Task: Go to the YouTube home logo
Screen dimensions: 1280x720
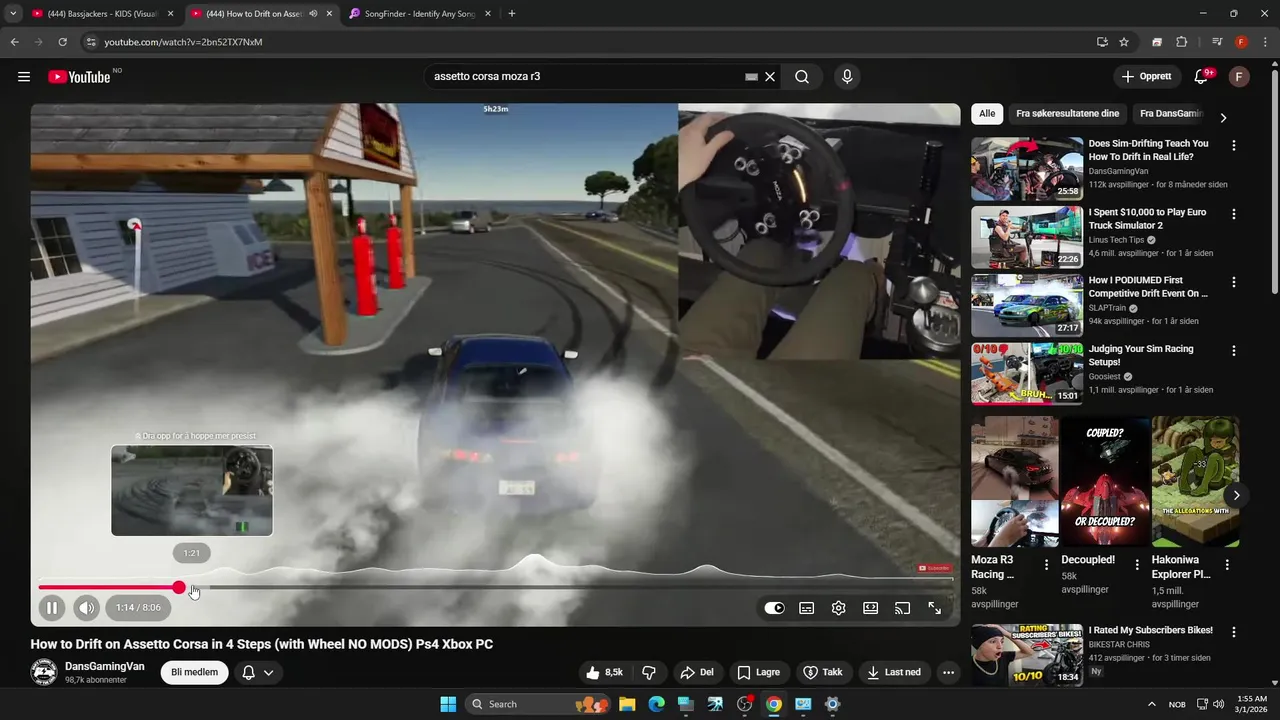Action: point(79,77)
